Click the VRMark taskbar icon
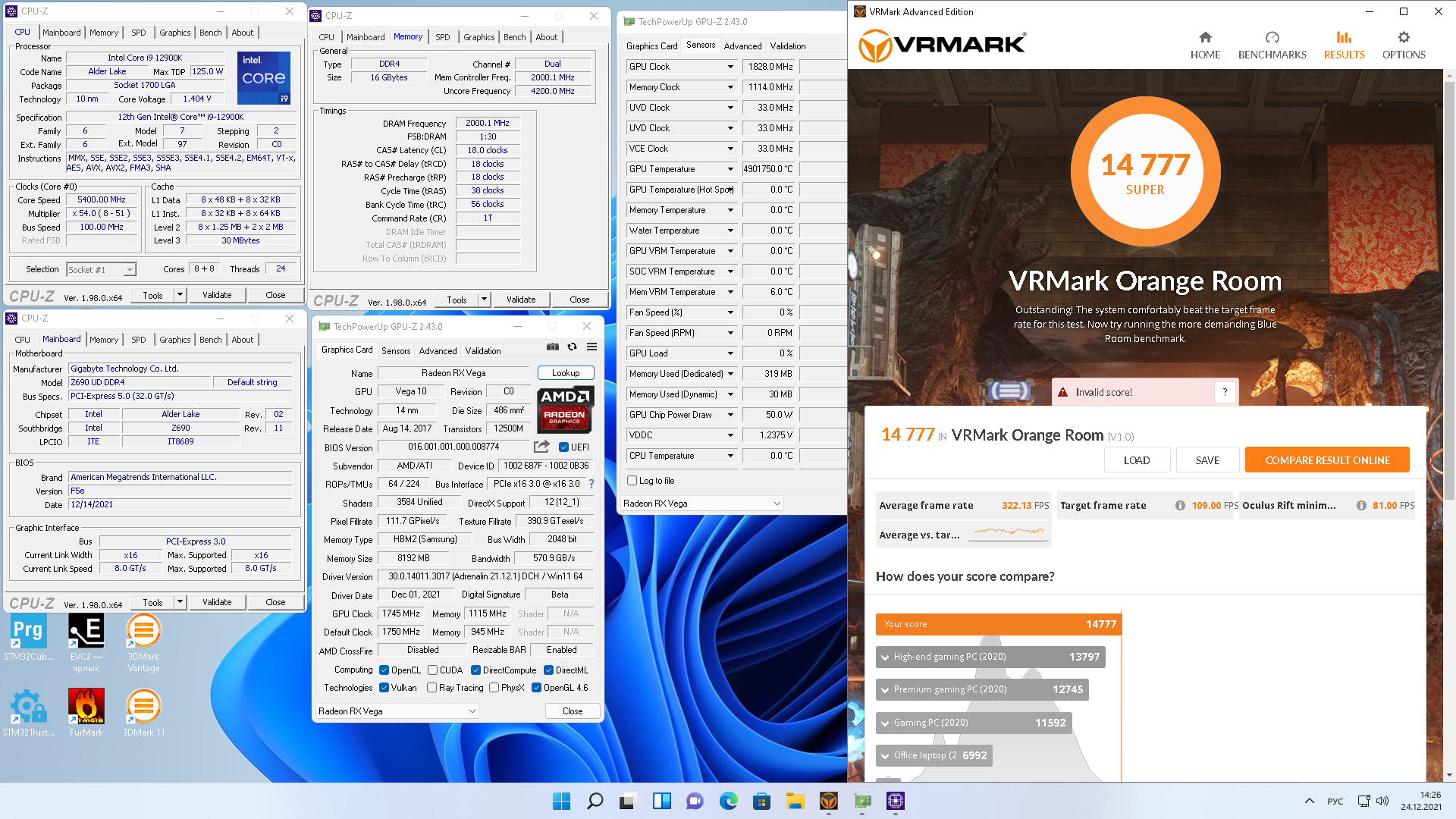The width and height of the screenshot is (1456, 819). (828, 801)
